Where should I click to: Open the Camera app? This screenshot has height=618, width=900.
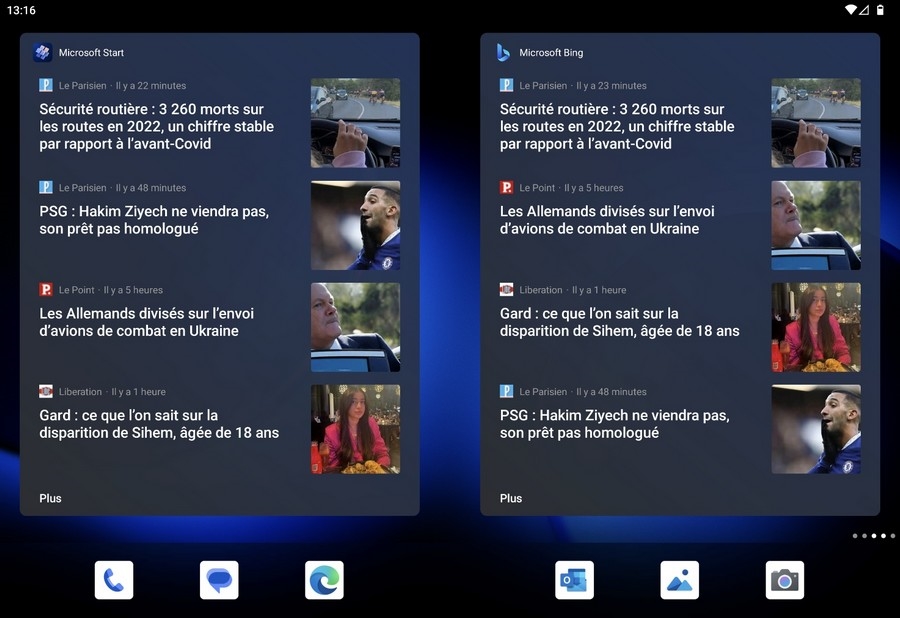pyautogui.click(x=785, y=580)
